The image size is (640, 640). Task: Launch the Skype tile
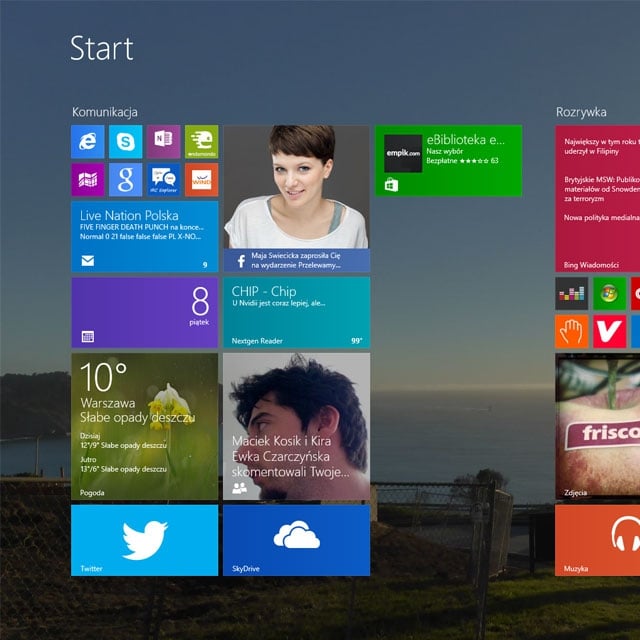(x=126, y=142)
